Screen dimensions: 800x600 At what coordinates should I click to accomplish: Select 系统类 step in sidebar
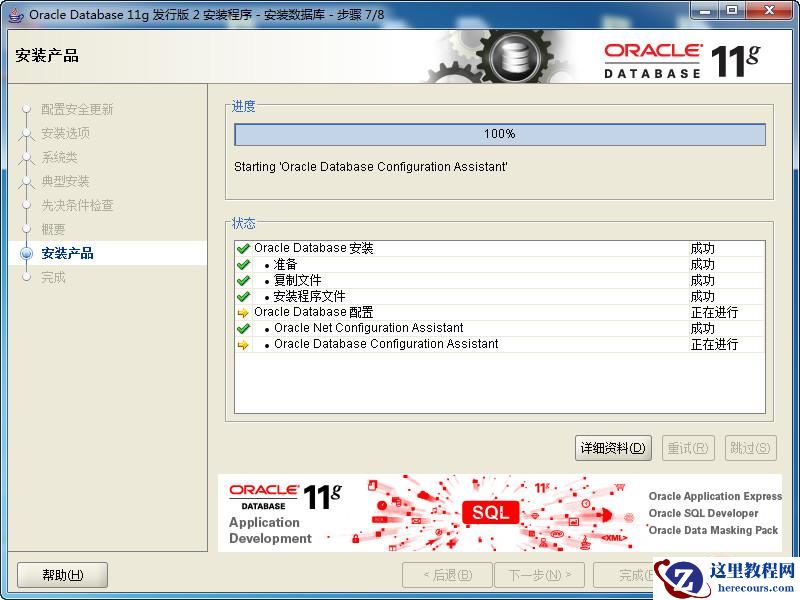(x=59, y=157)
